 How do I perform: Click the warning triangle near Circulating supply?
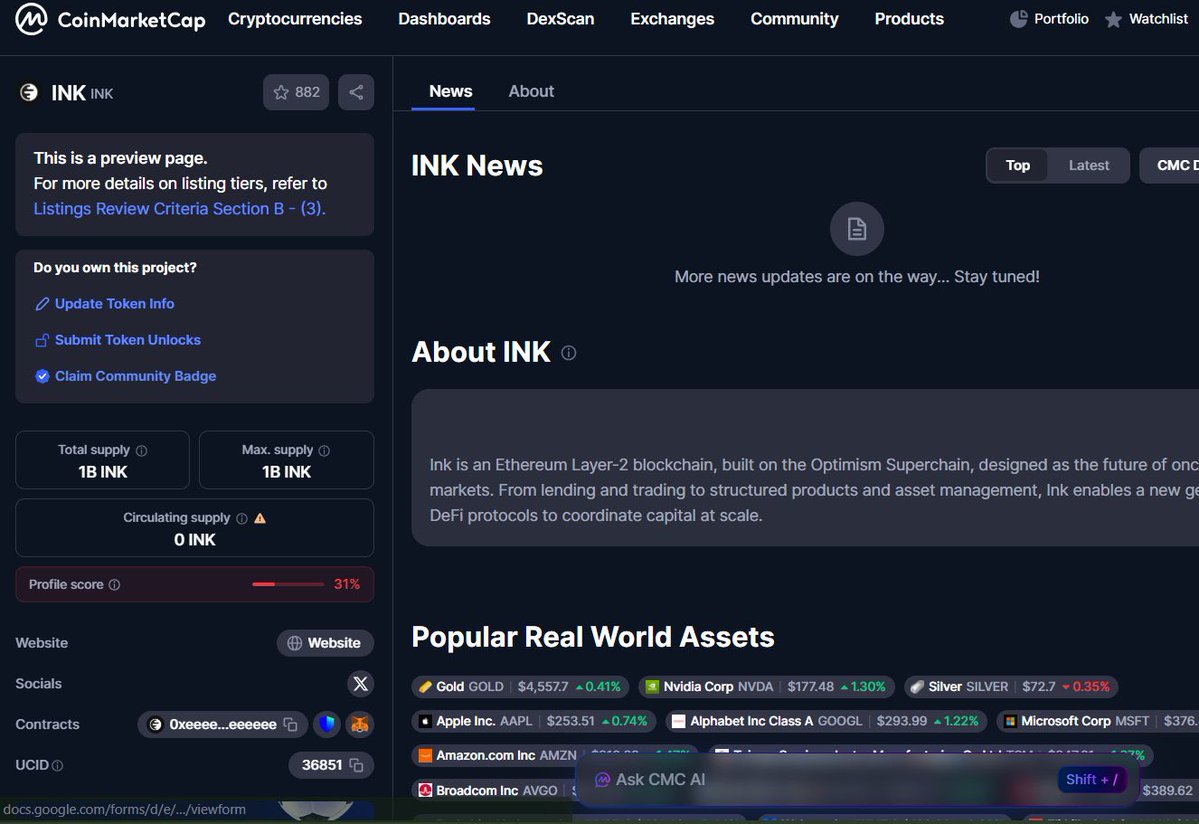[x=260, y=518]
